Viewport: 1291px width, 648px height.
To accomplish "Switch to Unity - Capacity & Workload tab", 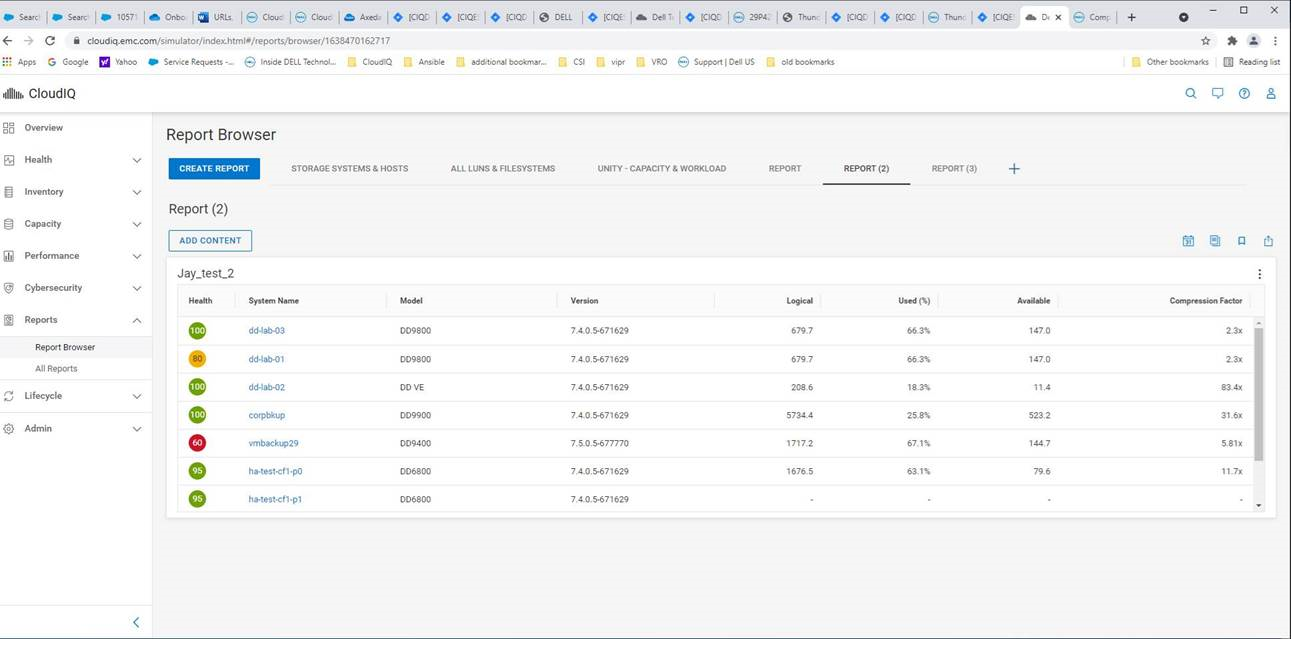I will (661, 169).
